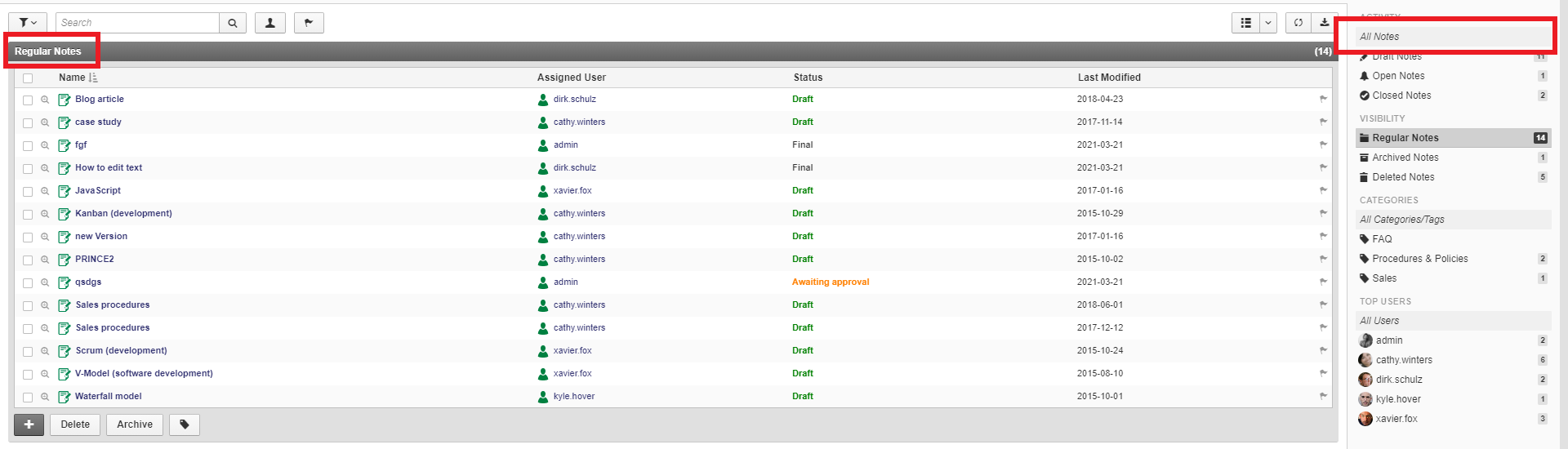Click the note edit icon for case study
The width and height of the screenshot is (1568, 449).
65,122
